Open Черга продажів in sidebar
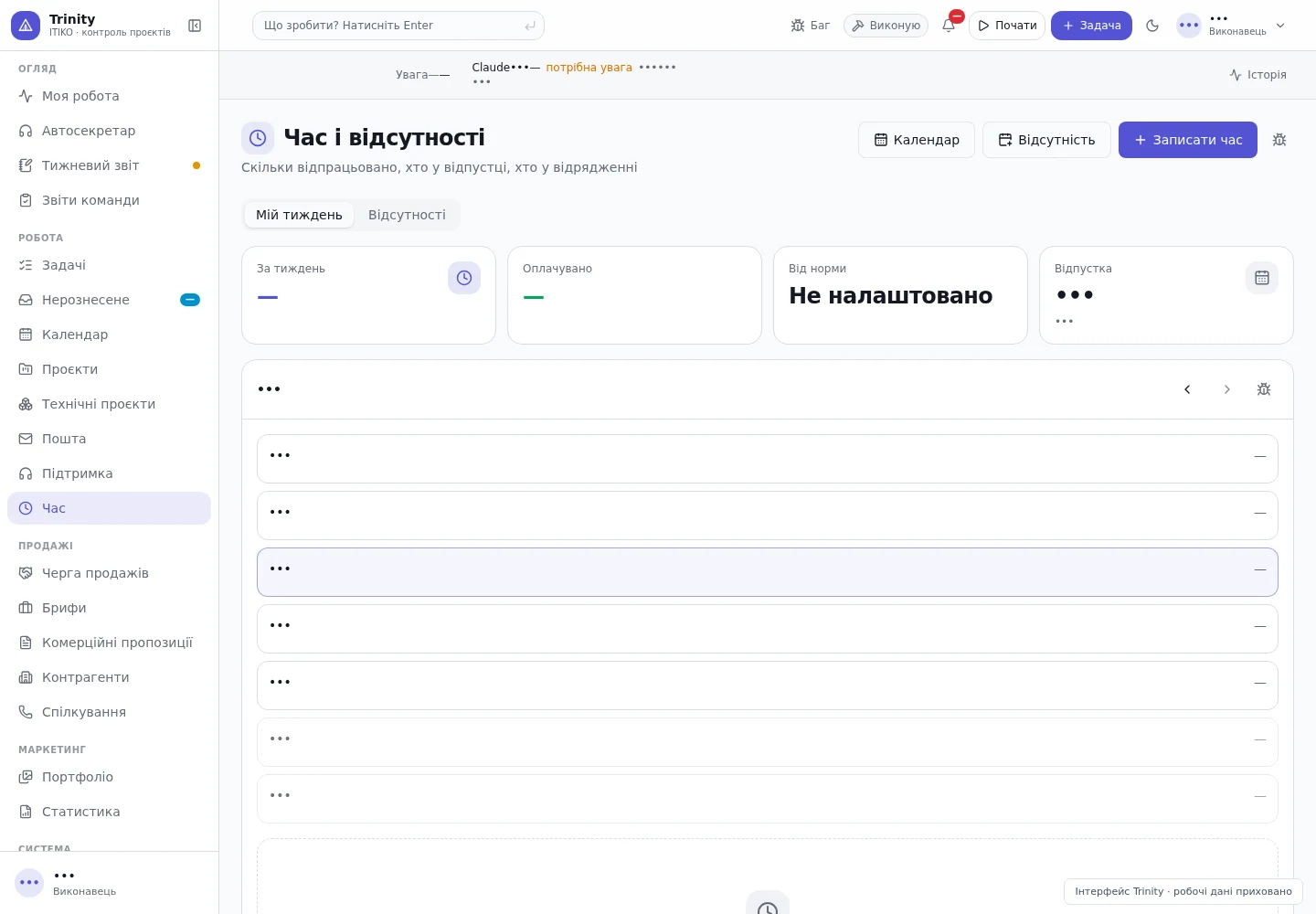The image size is (1316, 914). (x=109, y=573)
